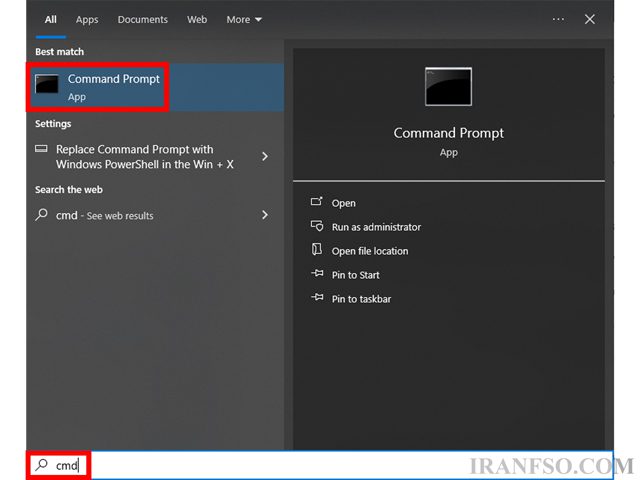The height and width of the screenshot is (480, 640).
Task: Switch to the Web tab
Action: 197,20
